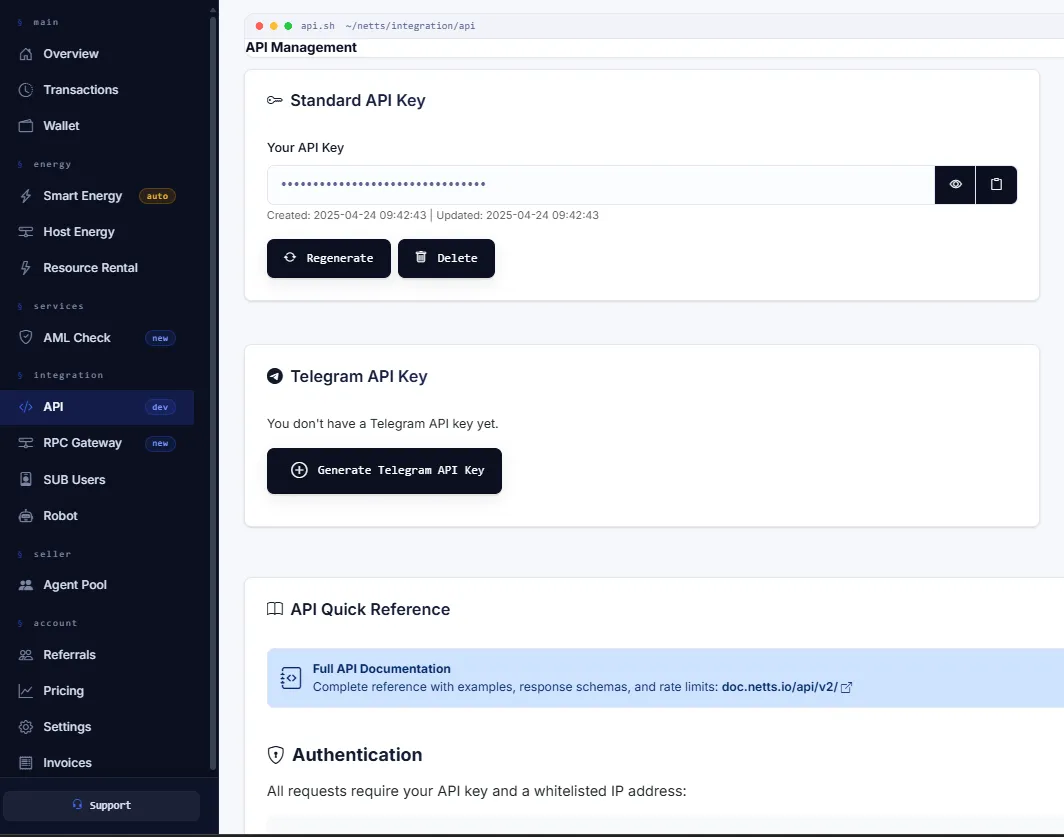Viewport: 1064px width, 837px height.
Task: Click the 'auto' badge beside Smart Energy
Action: click(157, 196)
